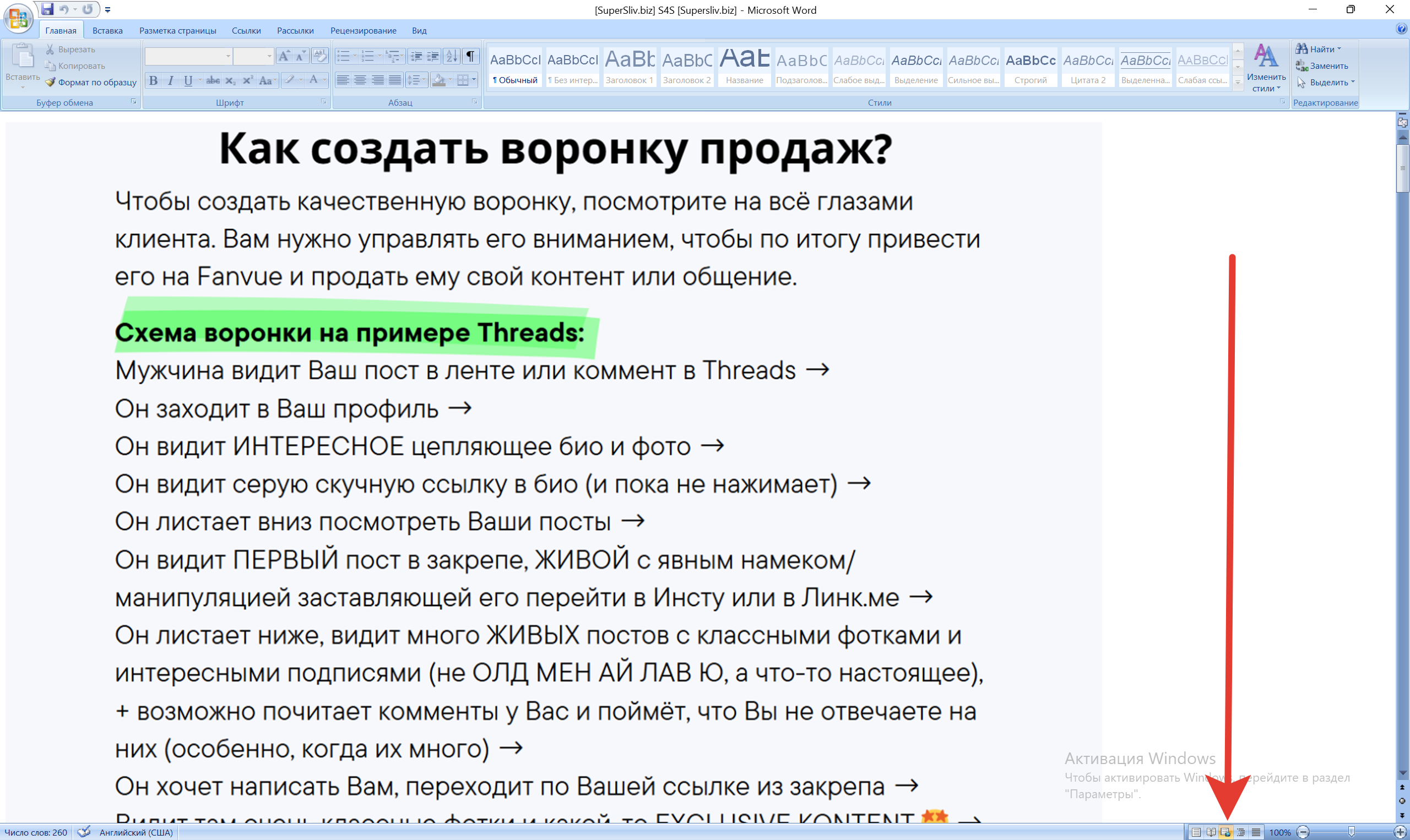Open the Вид tab
The height and width of the screenshot is (840, 1410).
coord(419,31)
